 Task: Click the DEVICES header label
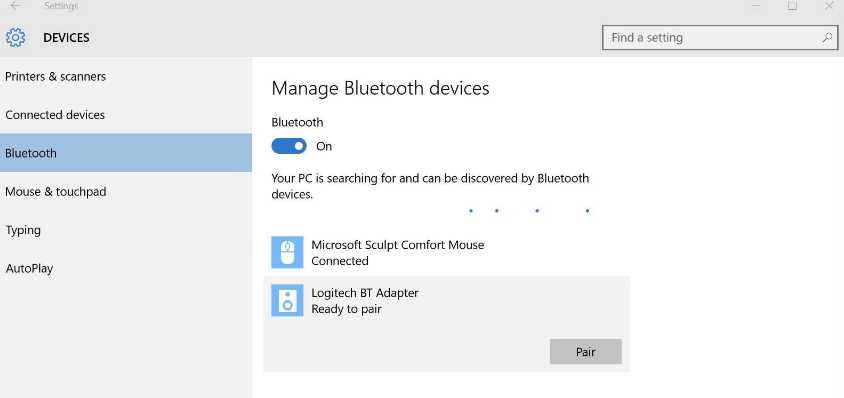[66, 38]
